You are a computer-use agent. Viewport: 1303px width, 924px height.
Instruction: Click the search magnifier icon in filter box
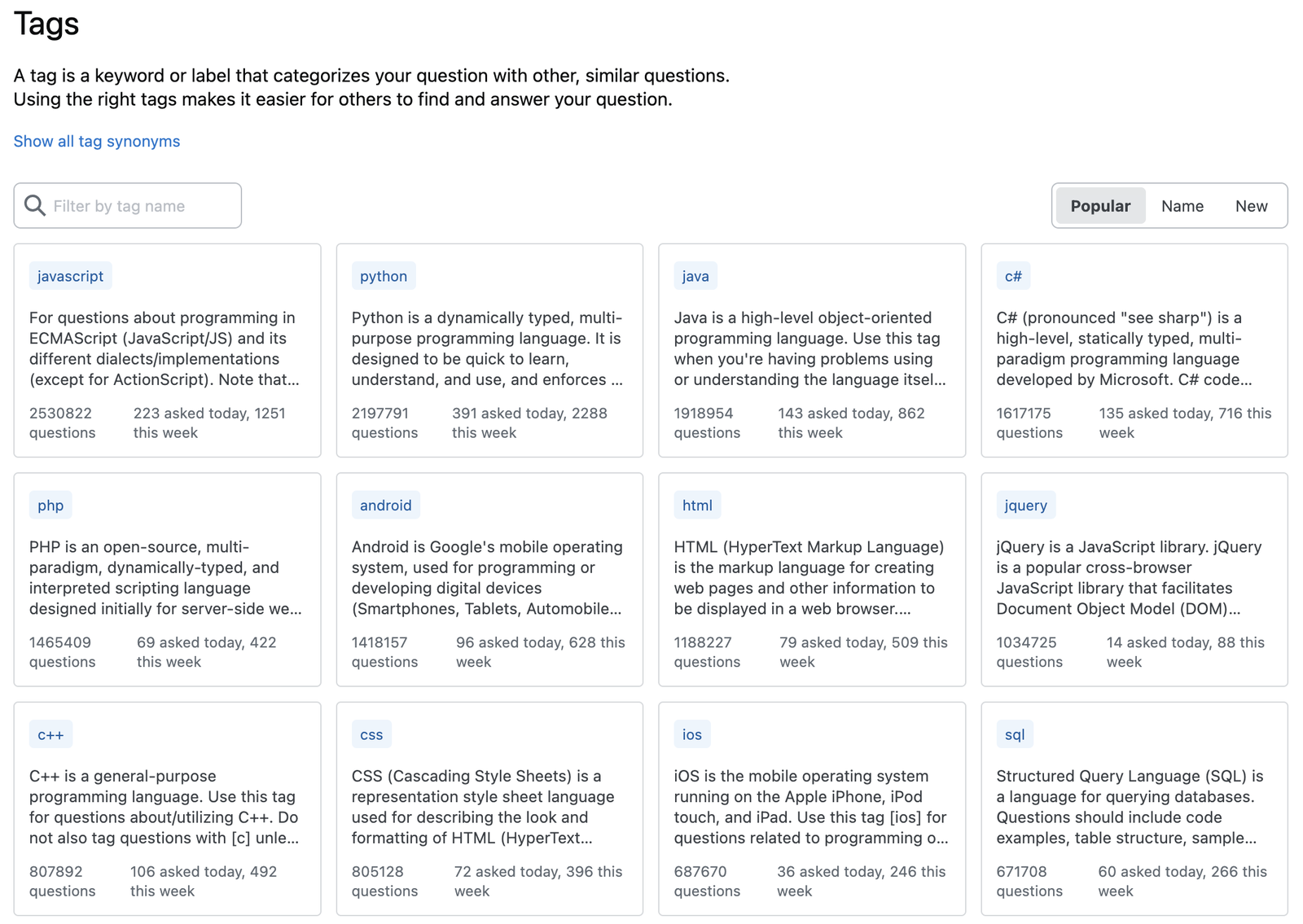pyautogui.click(x=35, y=205)
